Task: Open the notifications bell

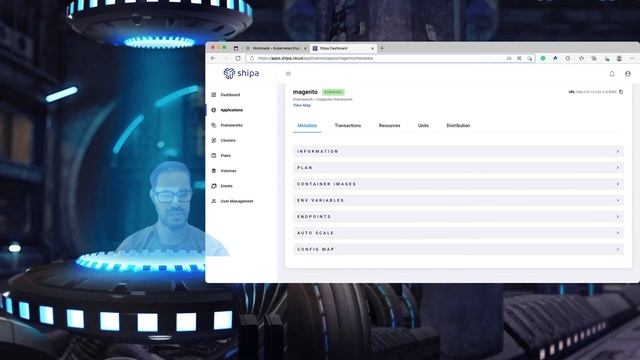Action: point(612,74)
